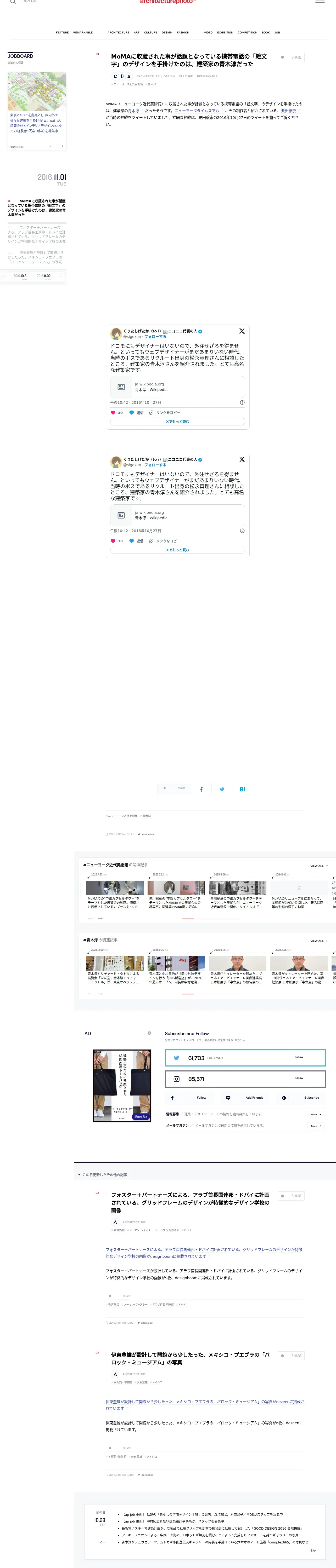Viewport: 336px width, 1568px height.
Task: Click Xでもっと読む on lower tweet
Action: coord(177,550)
